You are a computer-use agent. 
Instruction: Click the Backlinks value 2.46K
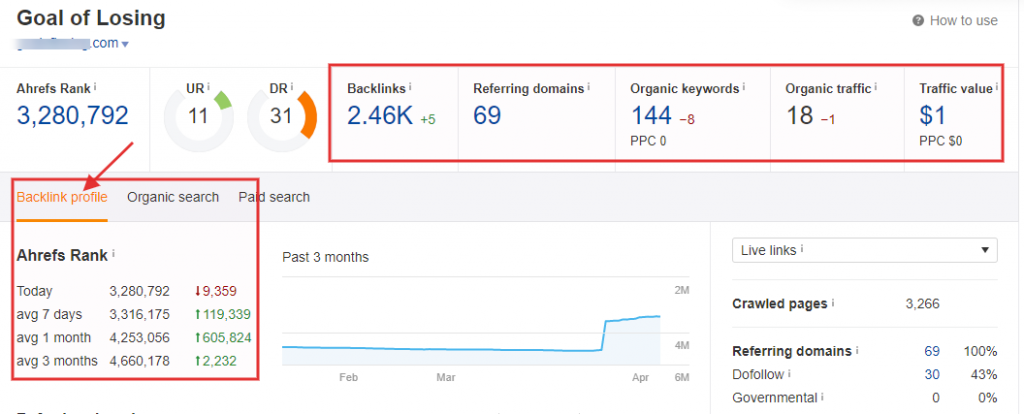point(380,116)
